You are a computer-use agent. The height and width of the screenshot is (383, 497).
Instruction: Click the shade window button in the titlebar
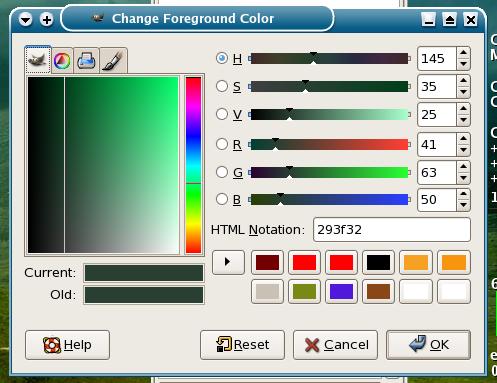[450, 20]
